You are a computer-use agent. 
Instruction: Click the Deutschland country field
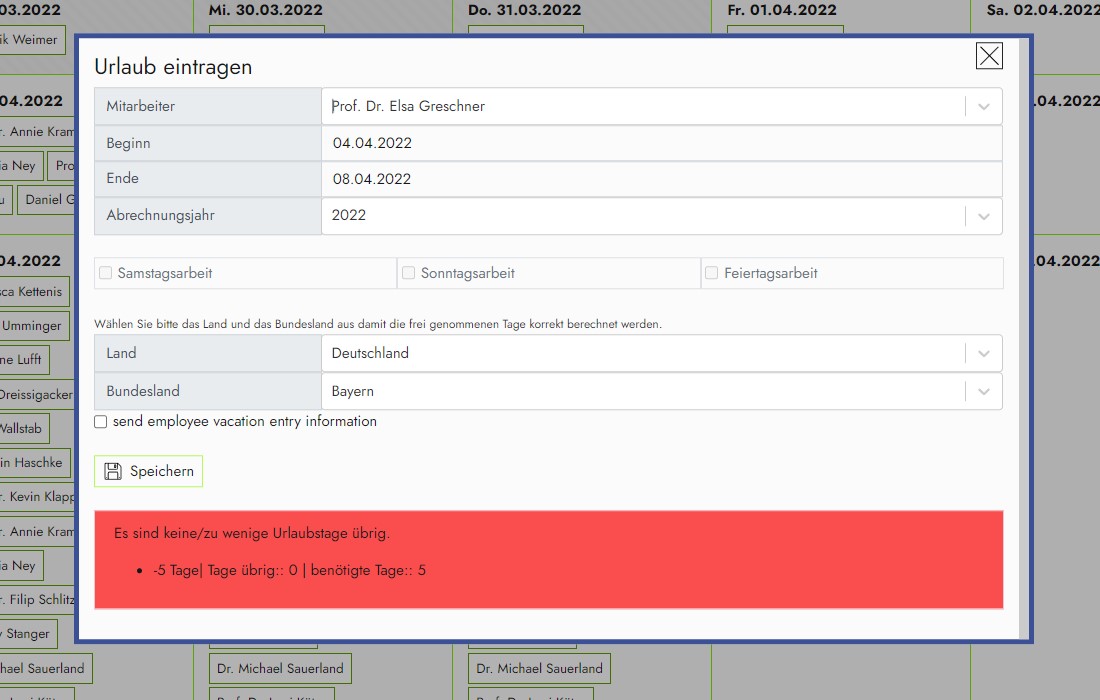pos(640,353)
